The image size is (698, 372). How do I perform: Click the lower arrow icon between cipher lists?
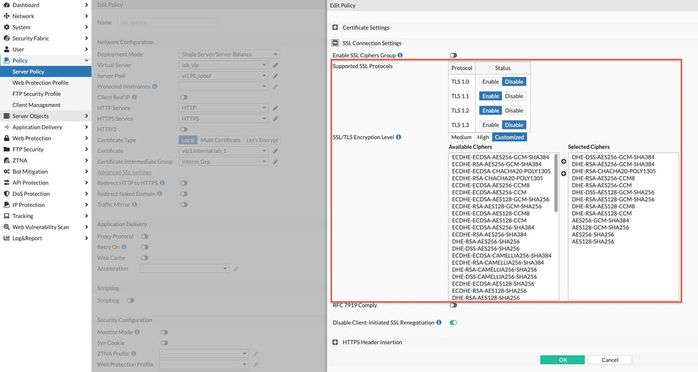pyautogui.click(x=564, y=174)
